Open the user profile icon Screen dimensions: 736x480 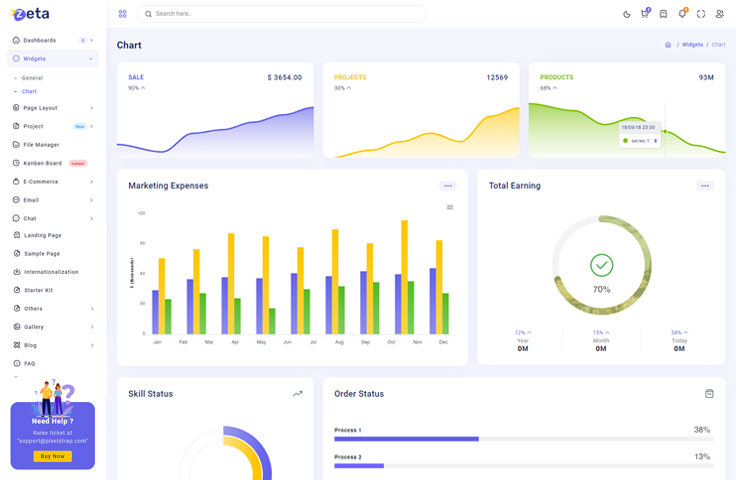coord(720,14)
